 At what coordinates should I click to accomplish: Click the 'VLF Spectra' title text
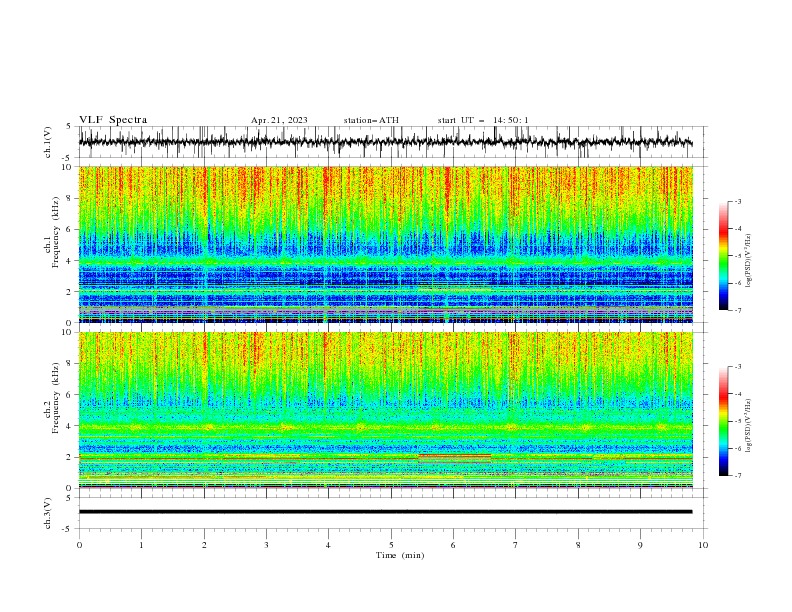pyautogui.click(x=113, y=120)
